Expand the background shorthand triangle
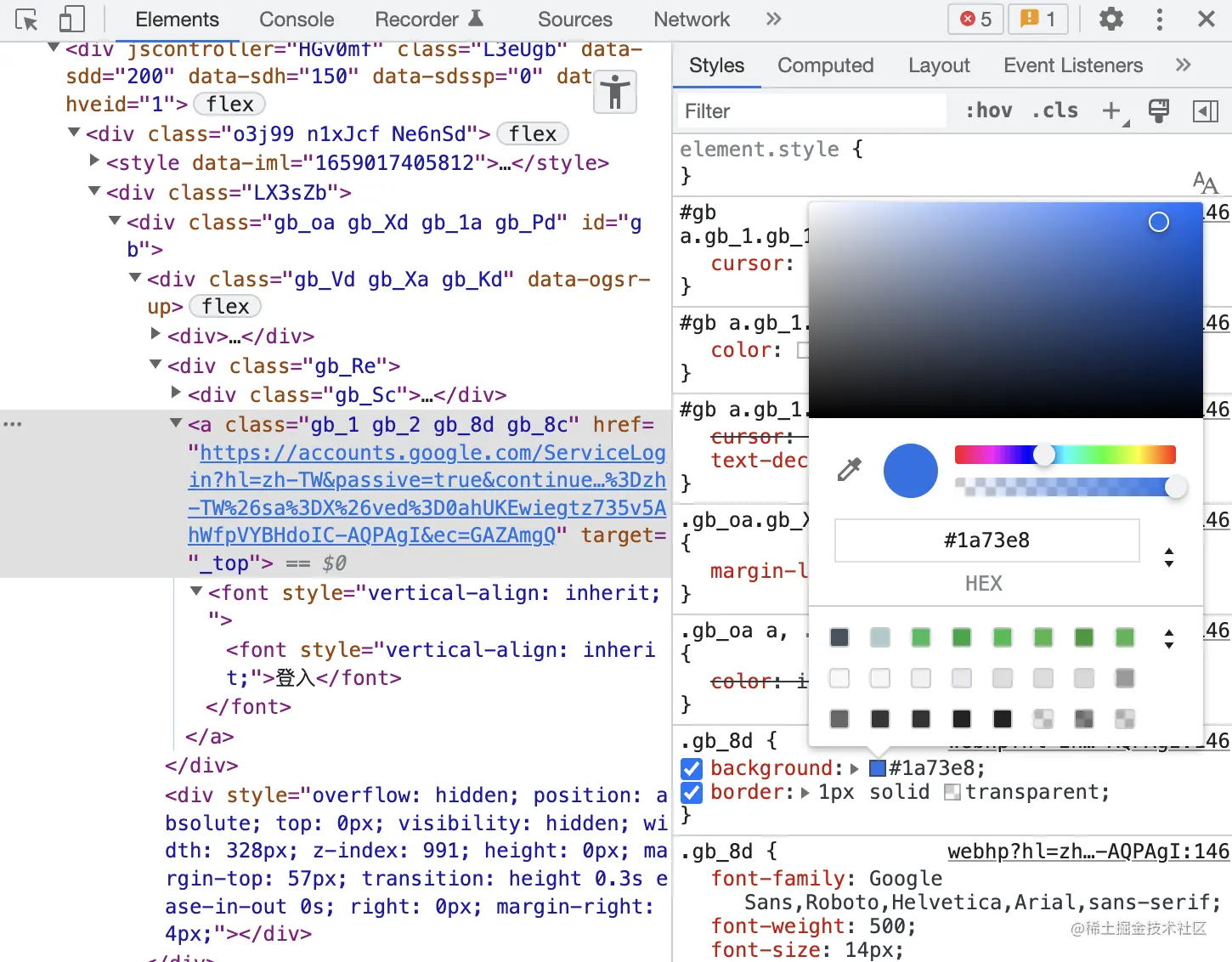This screenshot has width=1232, height=962. 855,768
